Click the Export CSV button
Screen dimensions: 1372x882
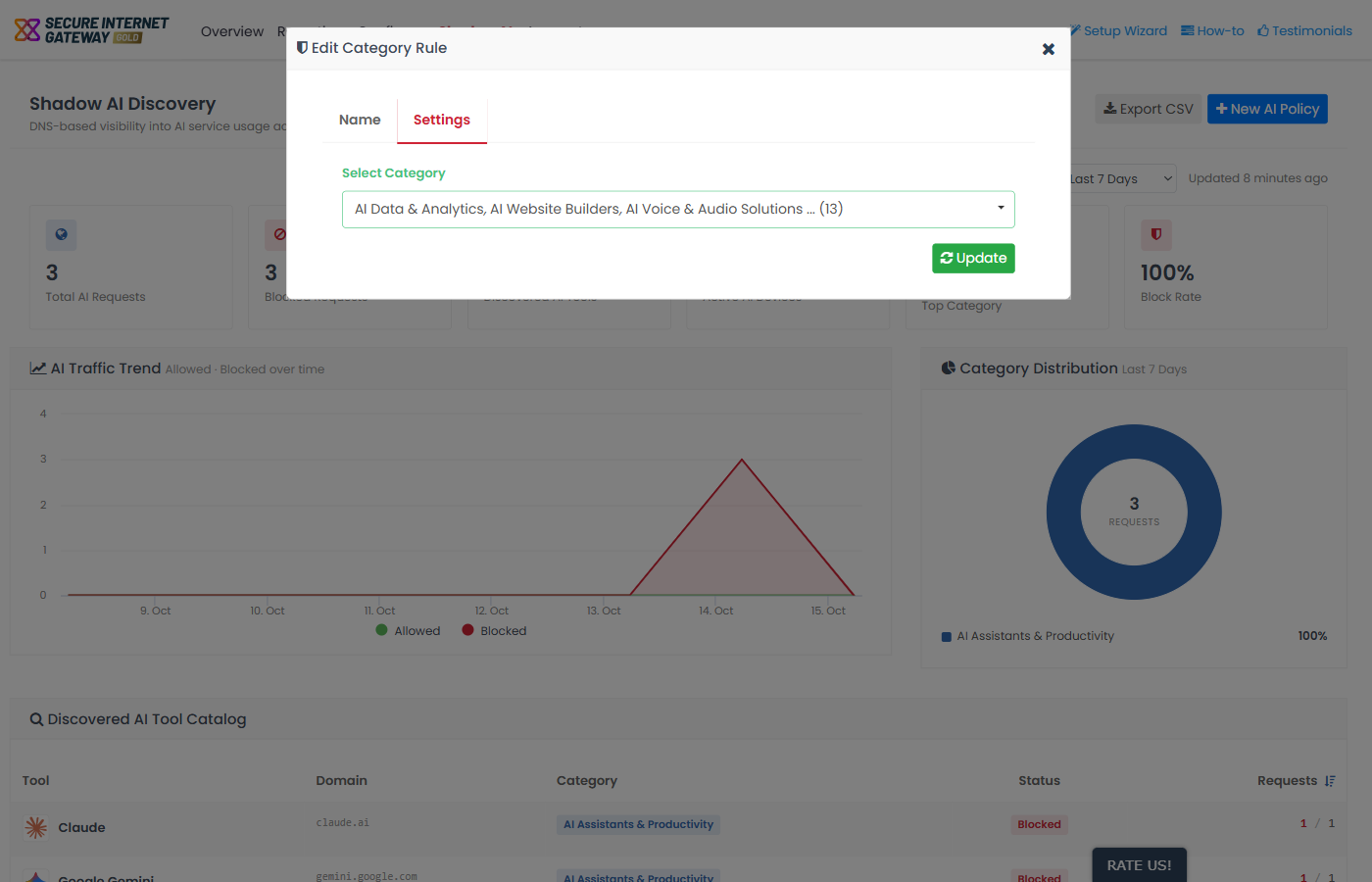pyautogui.click(x=1149, y=109)
